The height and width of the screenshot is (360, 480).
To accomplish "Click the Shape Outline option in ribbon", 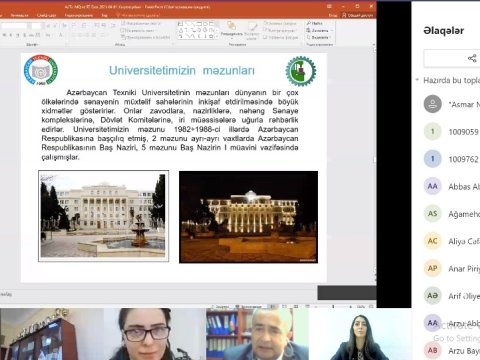I will (280, 30).
